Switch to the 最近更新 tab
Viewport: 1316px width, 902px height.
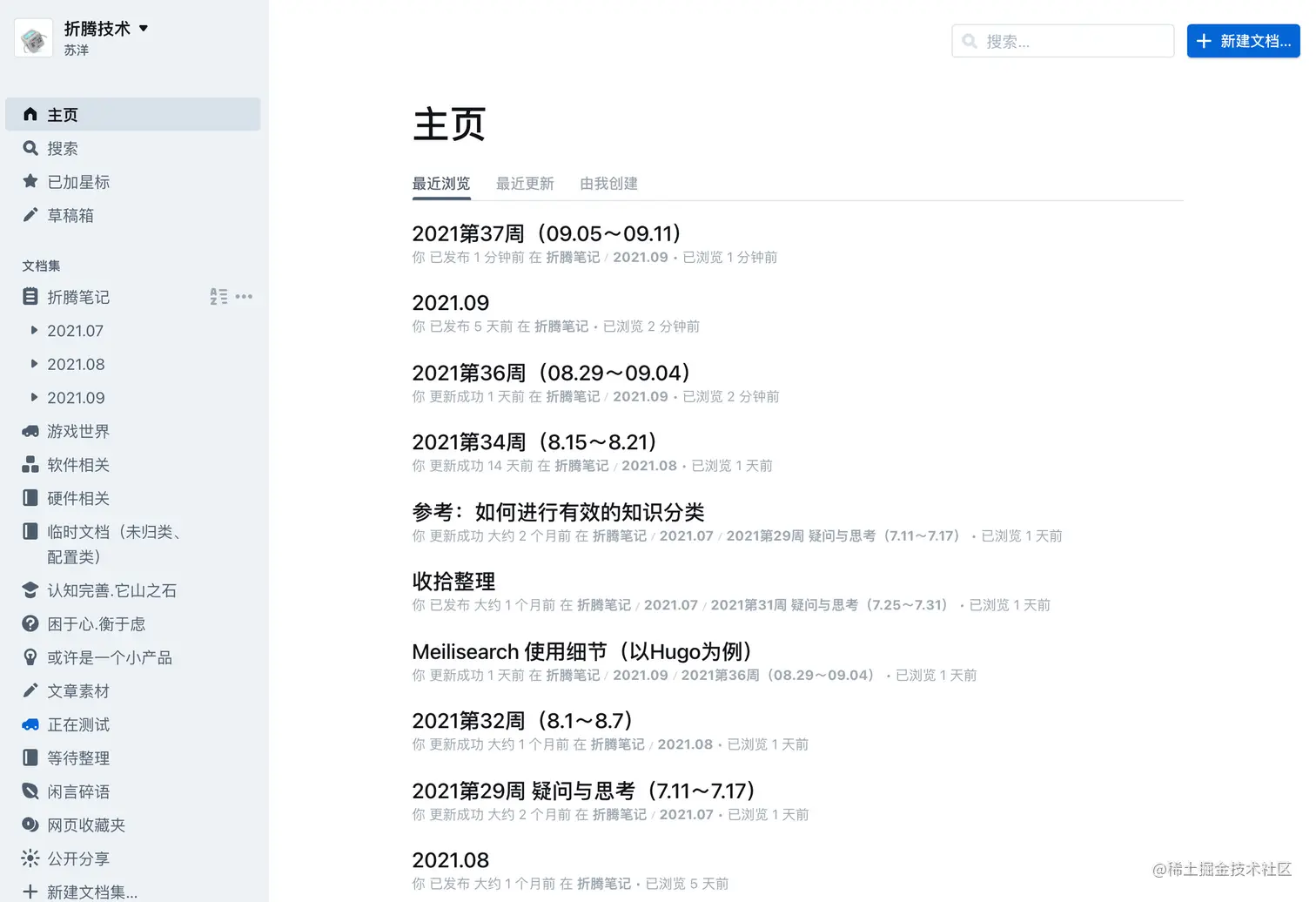coord(525,184)
